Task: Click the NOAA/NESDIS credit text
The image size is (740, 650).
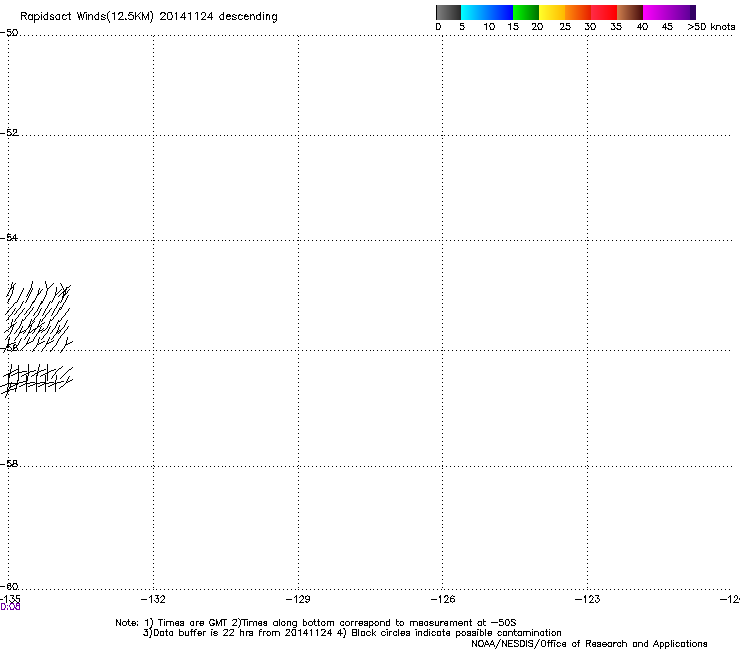Action: click(589, 644)
